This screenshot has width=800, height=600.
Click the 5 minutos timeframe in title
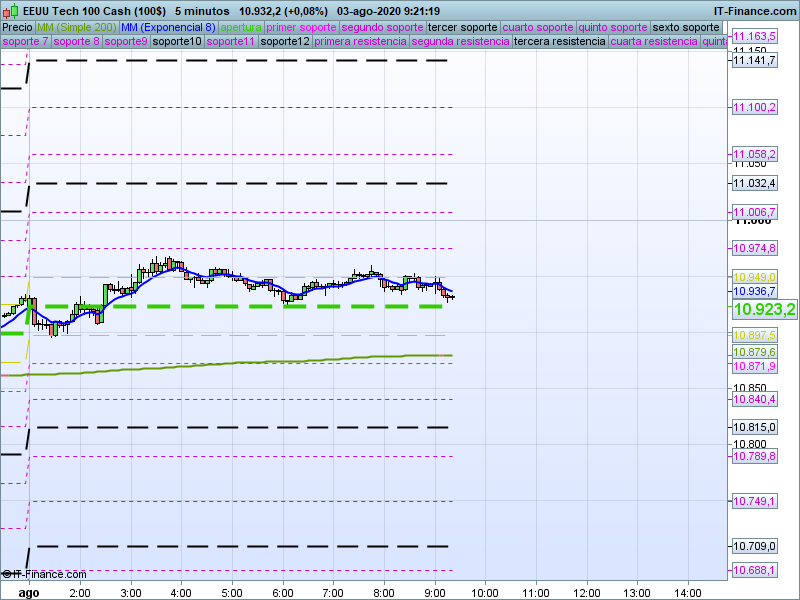coord(204,10)
